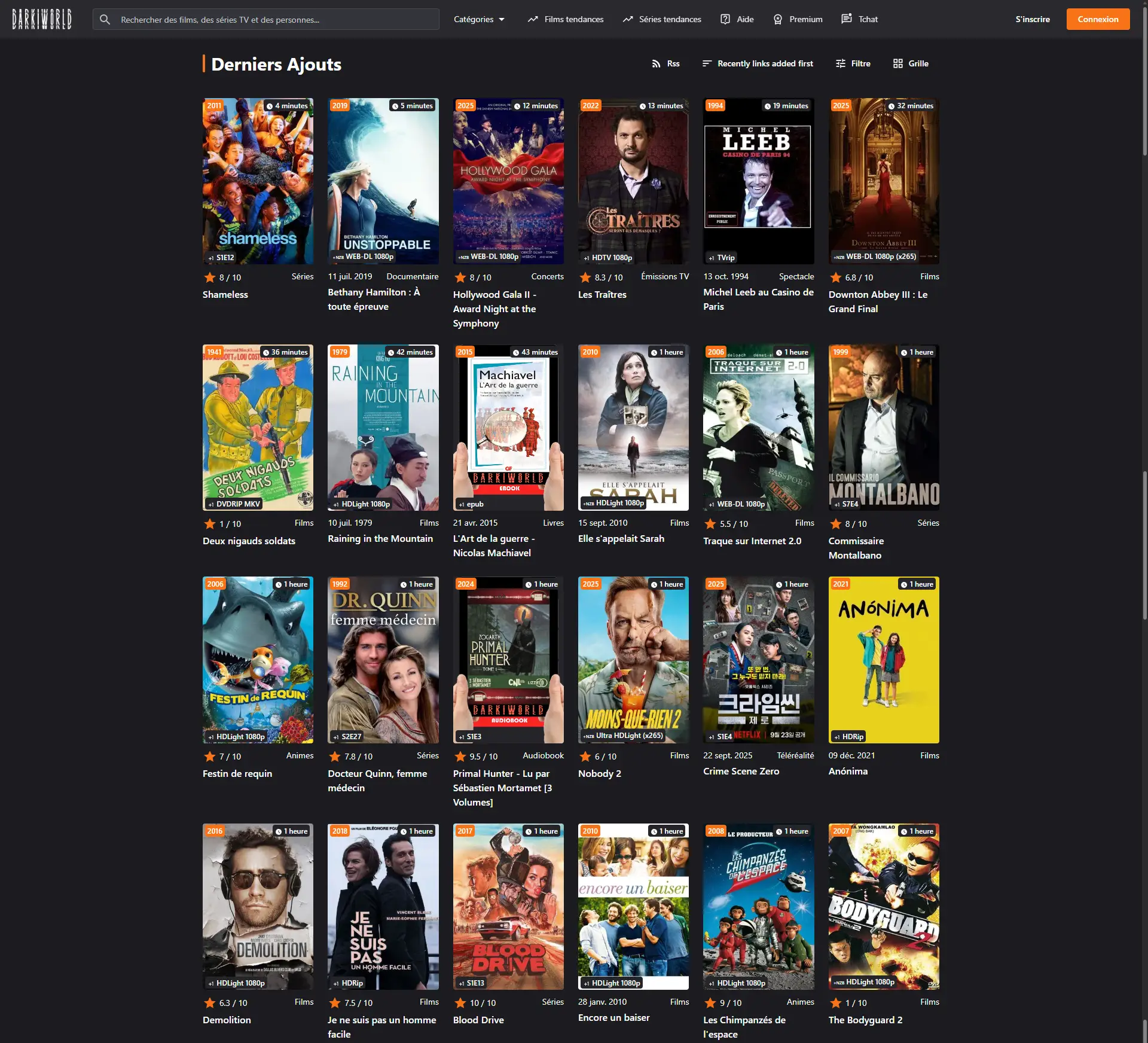Click the S'inscrire link
The image size is (1148, 1043).
pyautogui.click(x=1032, y=19)
